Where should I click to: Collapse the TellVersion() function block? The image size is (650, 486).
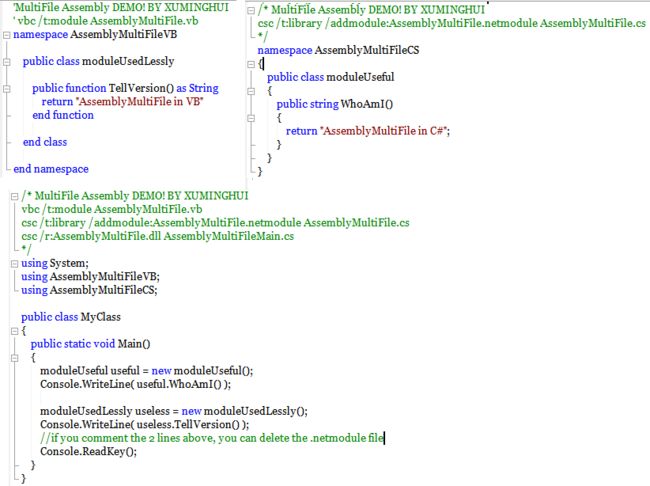coord(7,89)
